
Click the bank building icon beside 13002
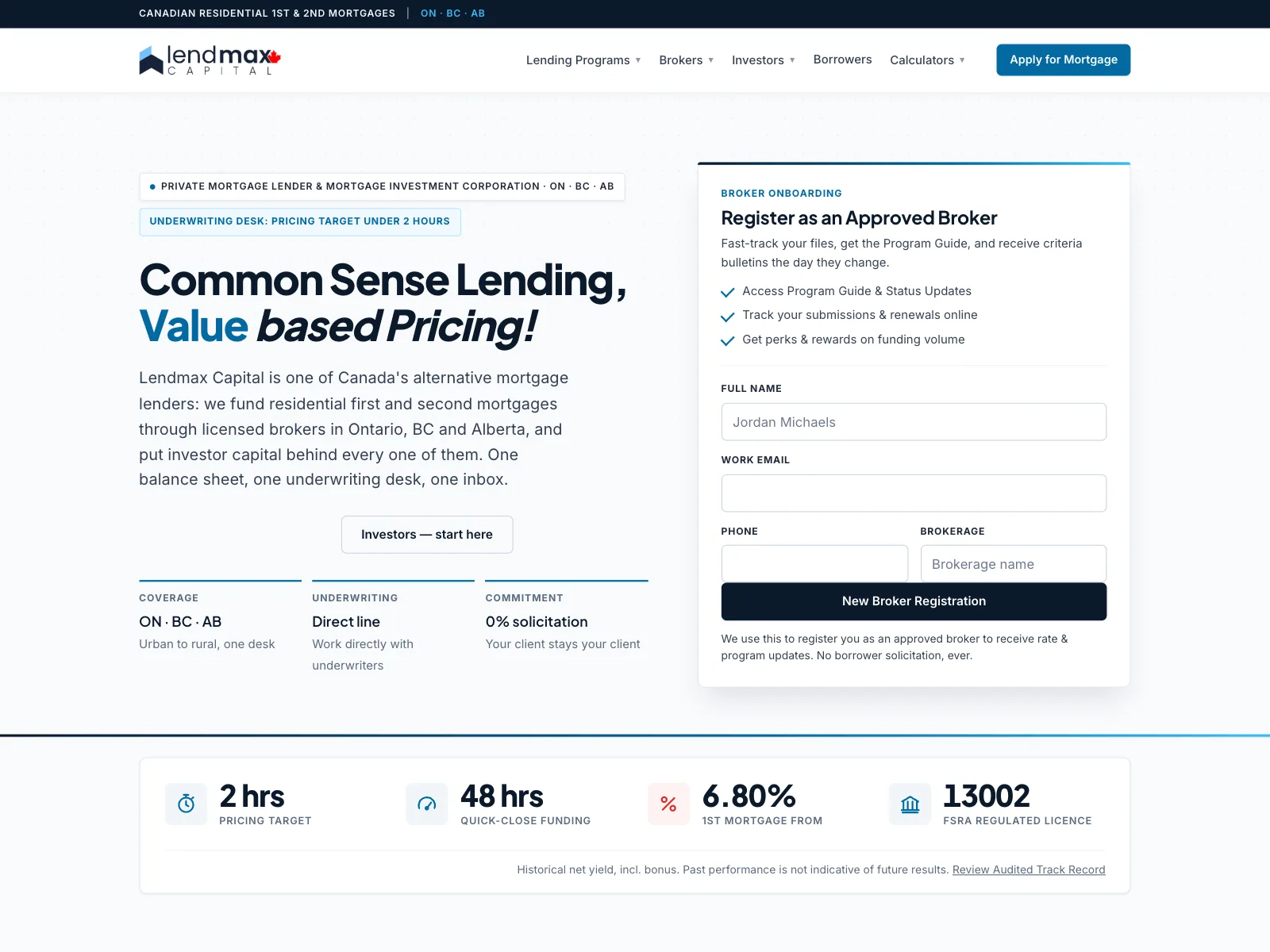(x=910, y=804)
